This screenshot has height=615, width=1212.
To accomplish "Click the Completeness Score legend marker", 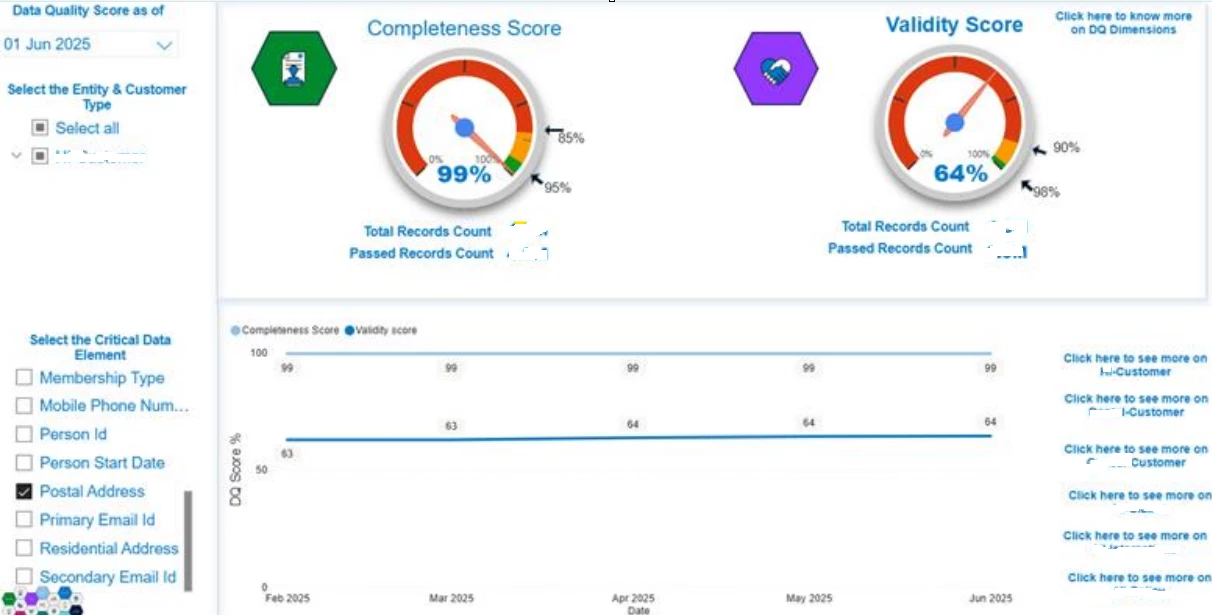I will [x=236, y=330].
